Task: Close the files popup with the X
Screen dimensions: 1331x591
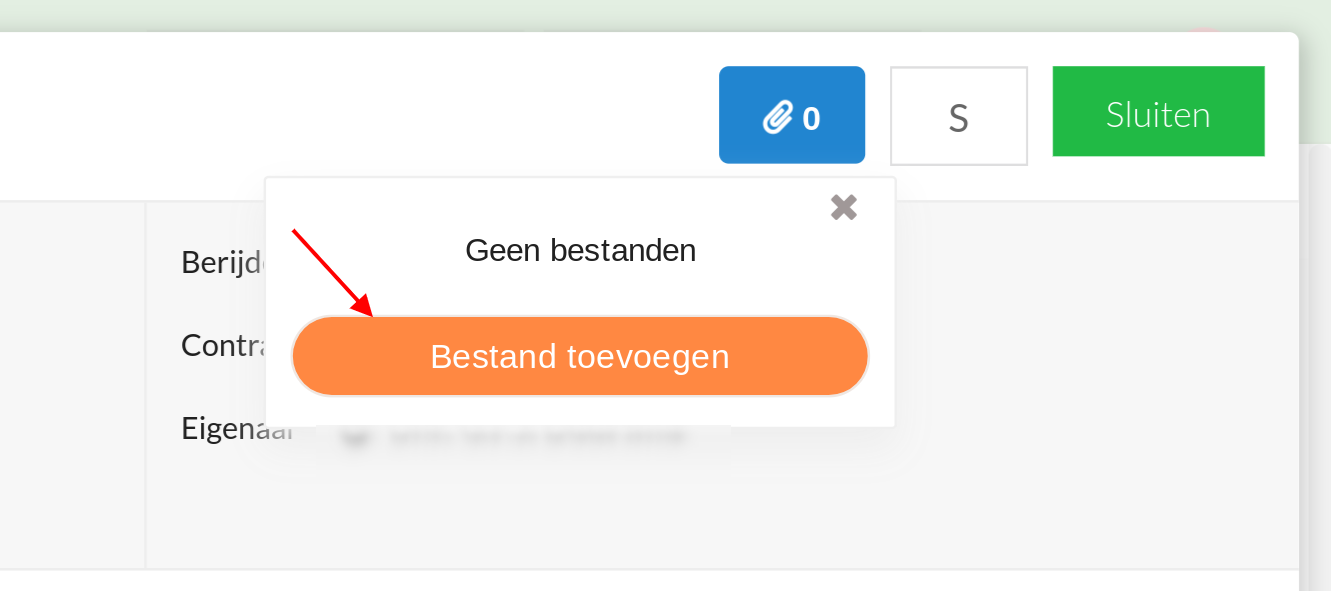Action: click(x=844, y=207)
